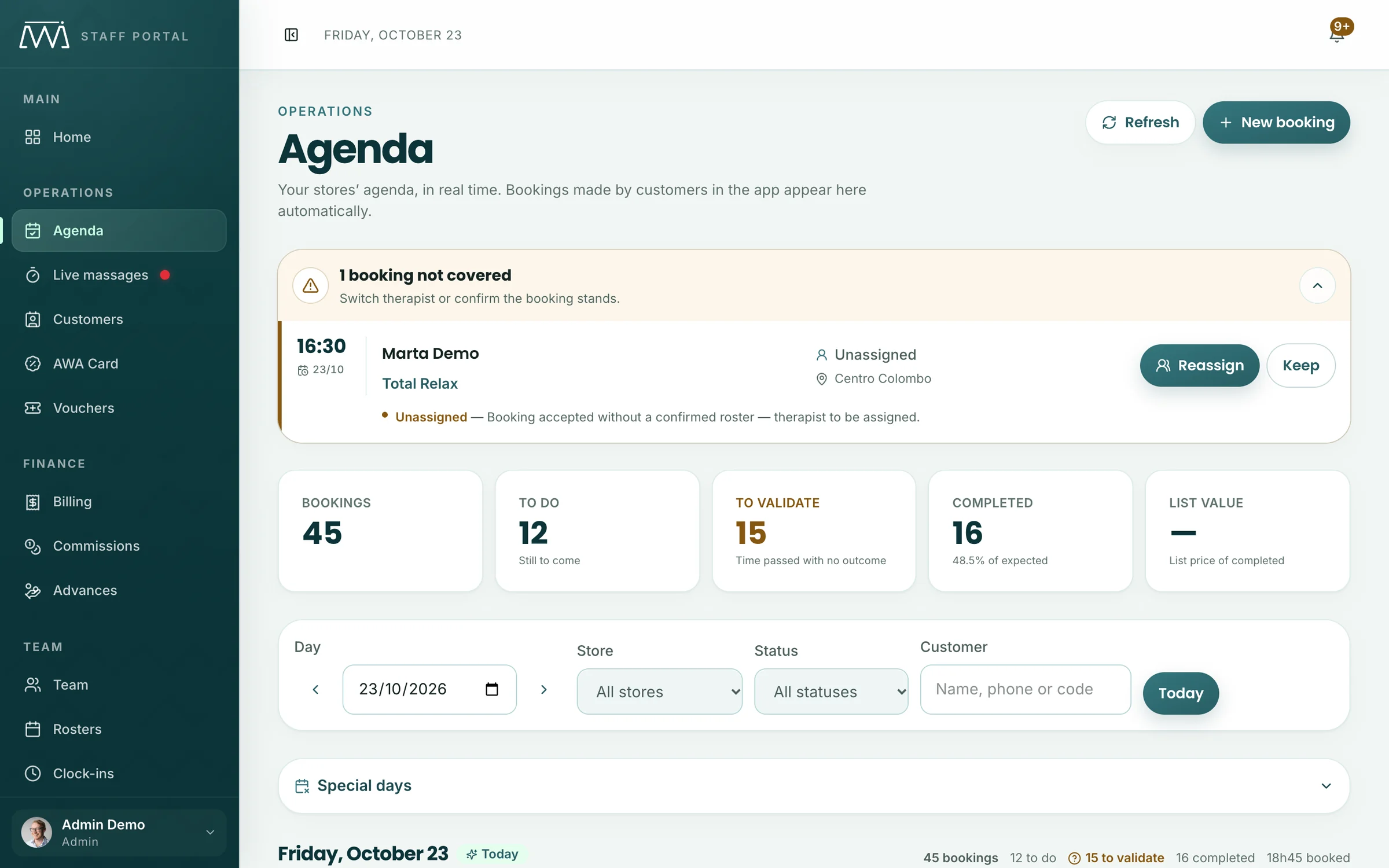Reassign Marta Demo's booking
1389x868 pixels.
(x=1199, y=366)
